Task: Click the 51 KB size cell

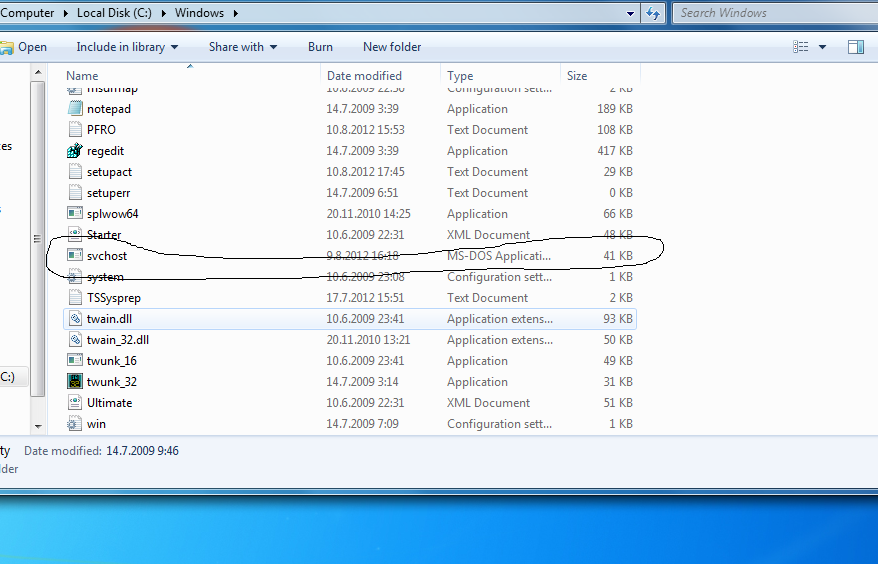Action: tap(618, 403)
